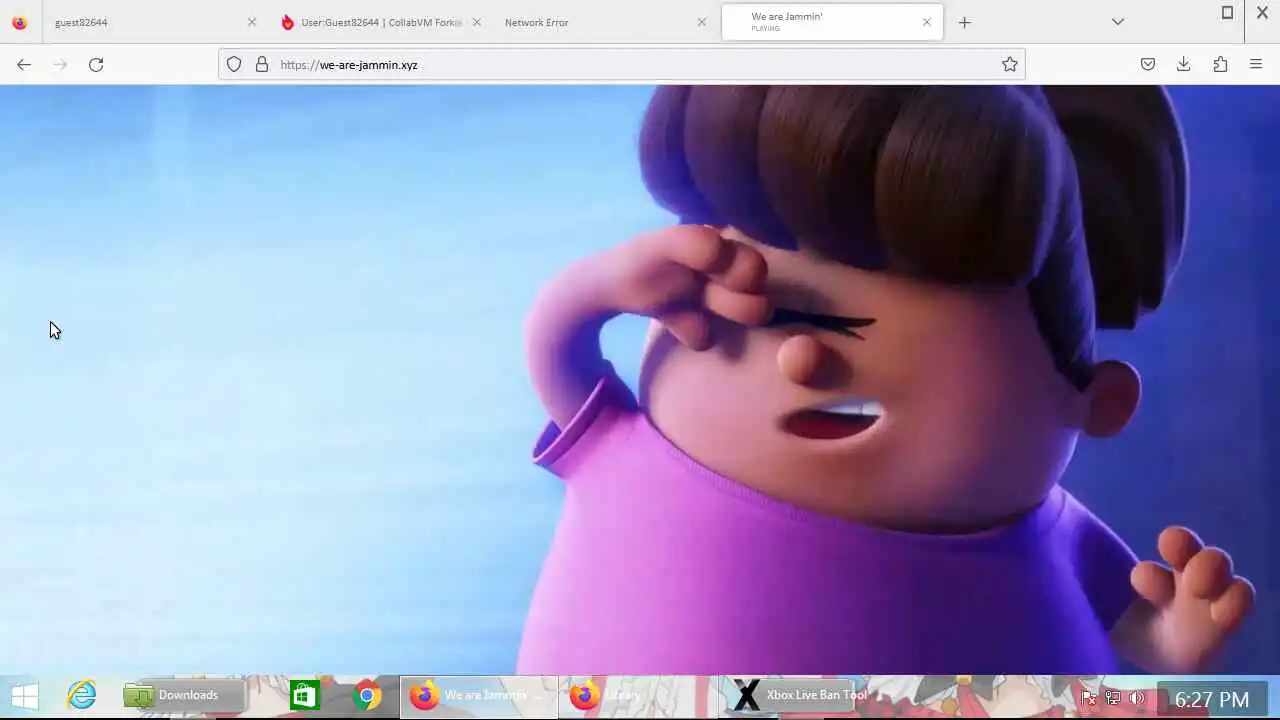
Task: Open tracking protection shield info
Action: point(234,64)
